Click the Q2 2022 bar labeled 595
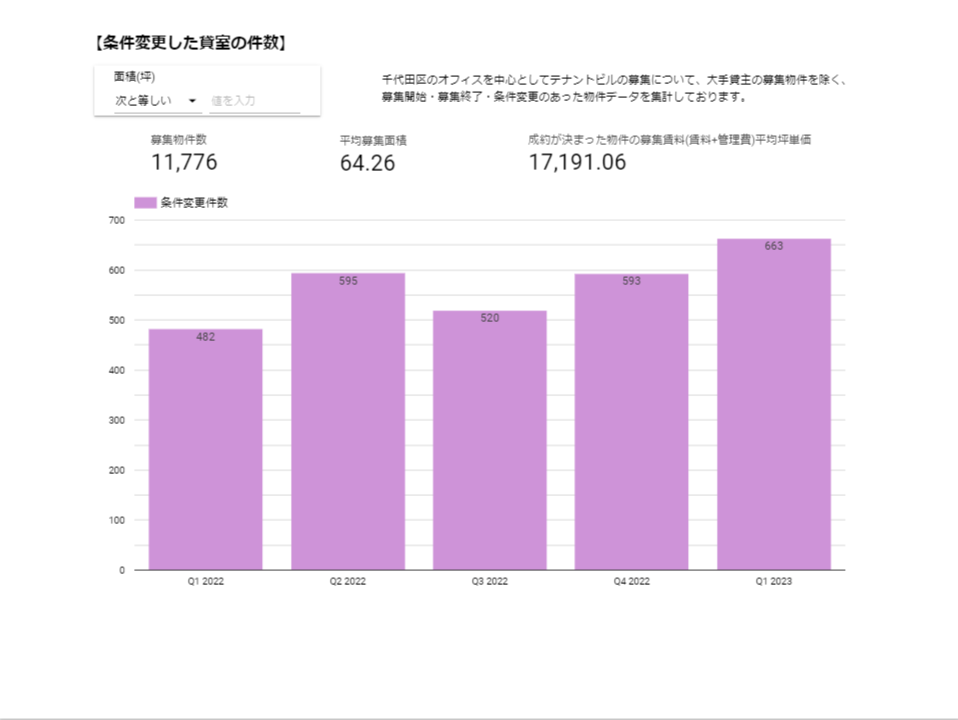 pyautogui.click(x=348, y=421)
